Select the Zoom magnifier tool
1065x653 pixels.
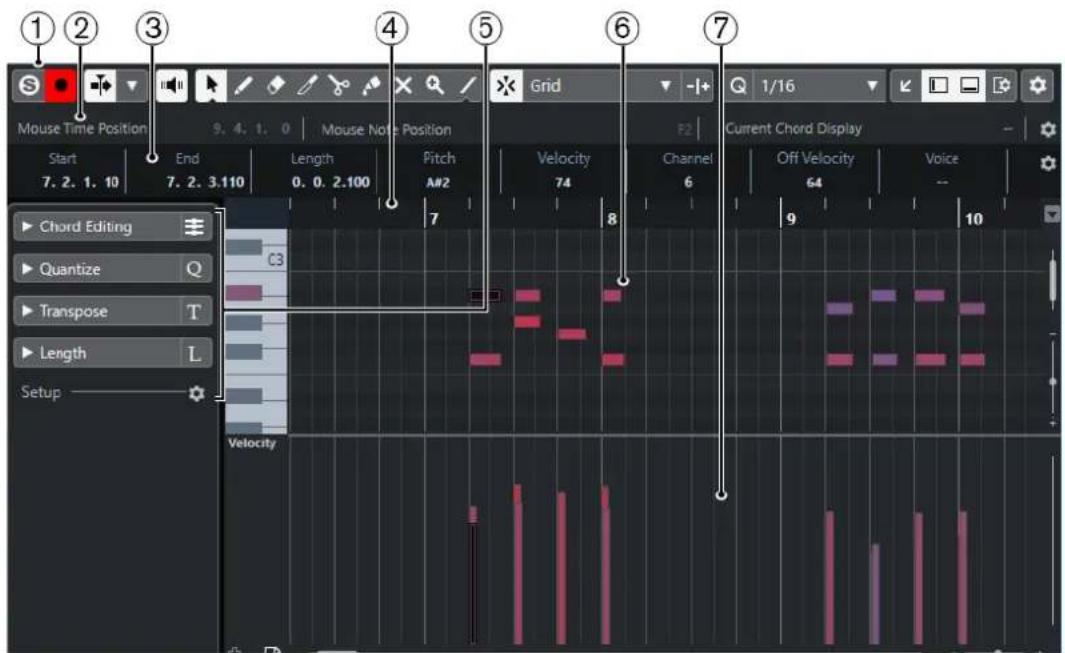(x=435, y=86)
